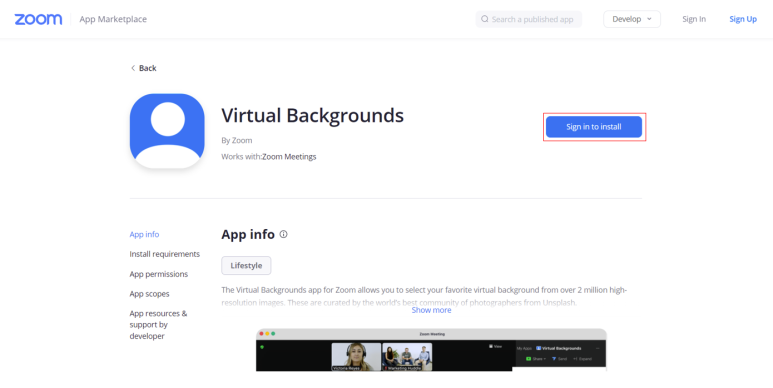Viewport: 773px width, 388px height.
Task: Jump to App scopes section
Action: [149, 294]
